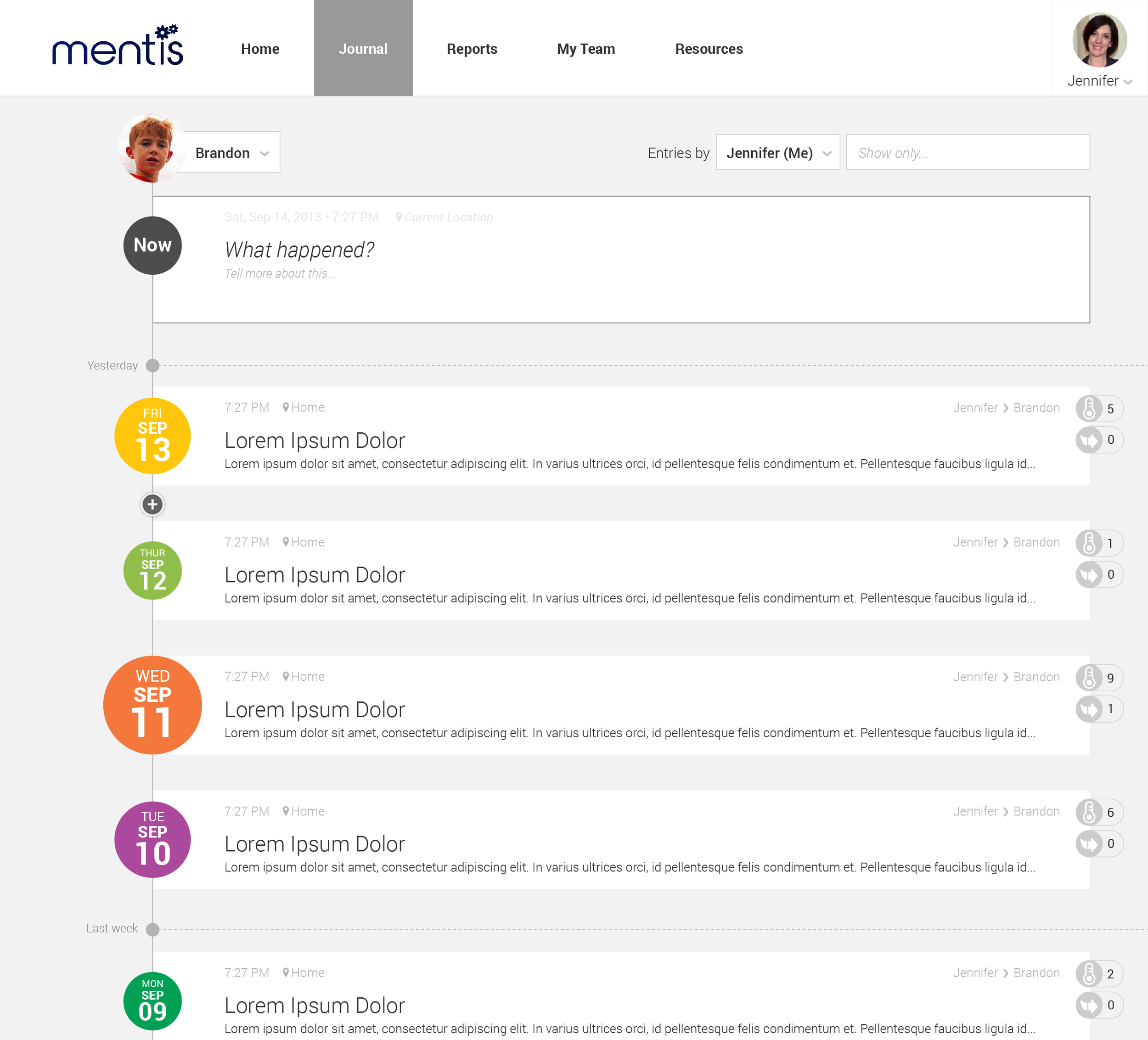
Task: Click the Yesterday timeline divider dot
Action: 152,365
